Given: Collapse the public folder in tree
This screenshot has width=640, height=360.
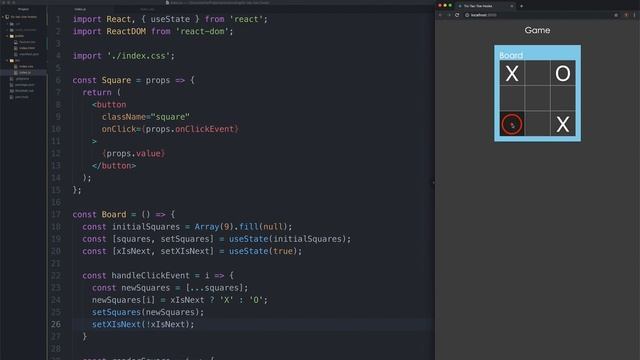Looking at the screenshot, I should 7,36.
